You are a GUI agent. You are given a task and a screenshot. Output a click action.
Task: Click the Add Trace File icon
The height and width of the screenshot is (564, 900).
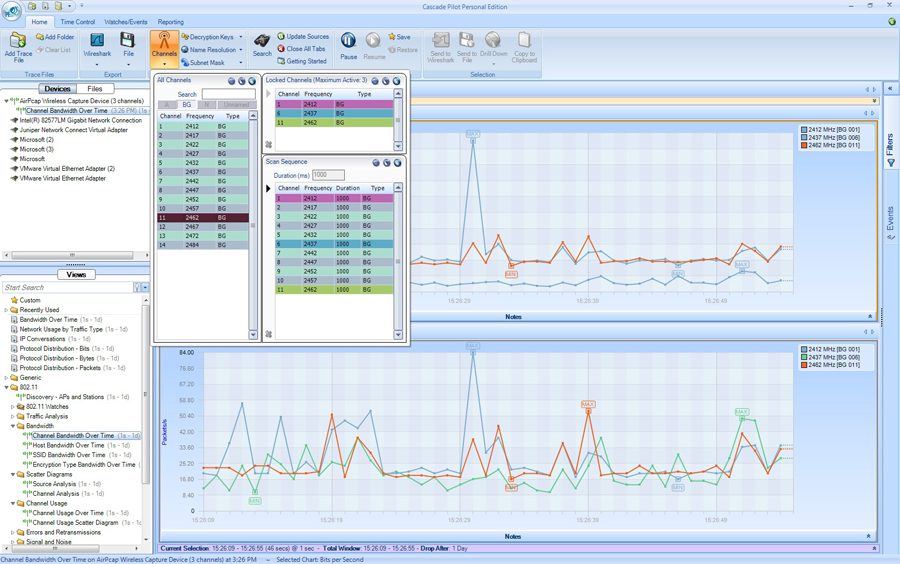pos(18,41)
